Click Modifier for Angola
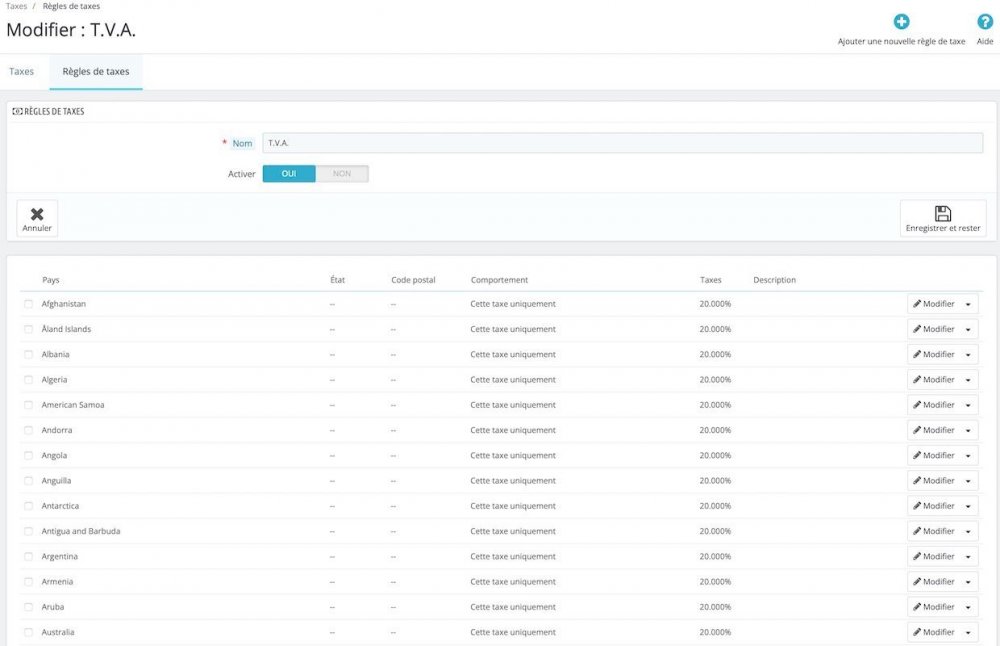 pyautogui.click(x=933, y=455)
